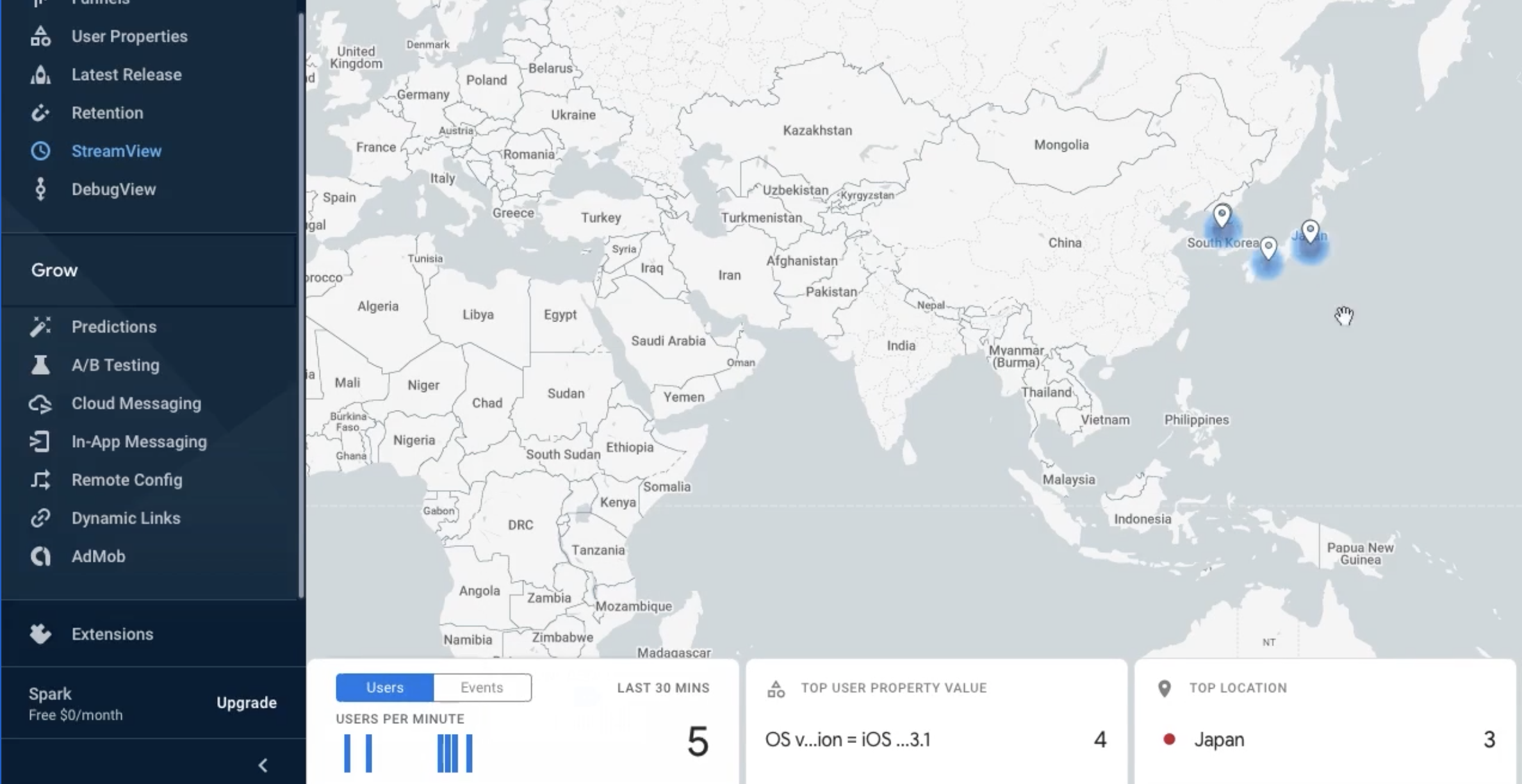The width and height of the screenshot is (1522, 784).
Task: Click the StreamView clock icon
Action: coord(40,151)
